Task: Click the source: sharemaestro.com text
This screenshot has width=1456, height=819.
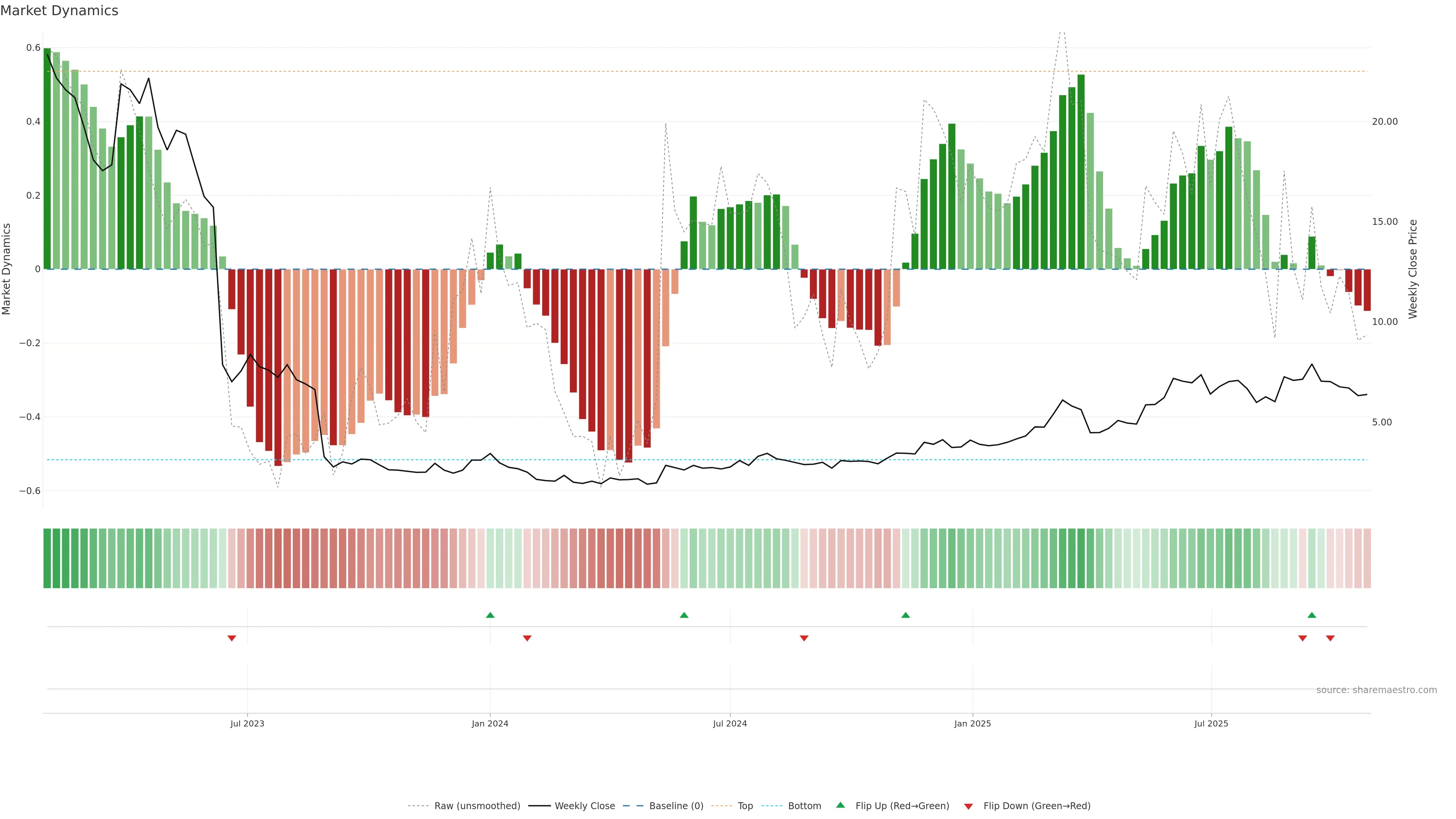Action: 1376,690
